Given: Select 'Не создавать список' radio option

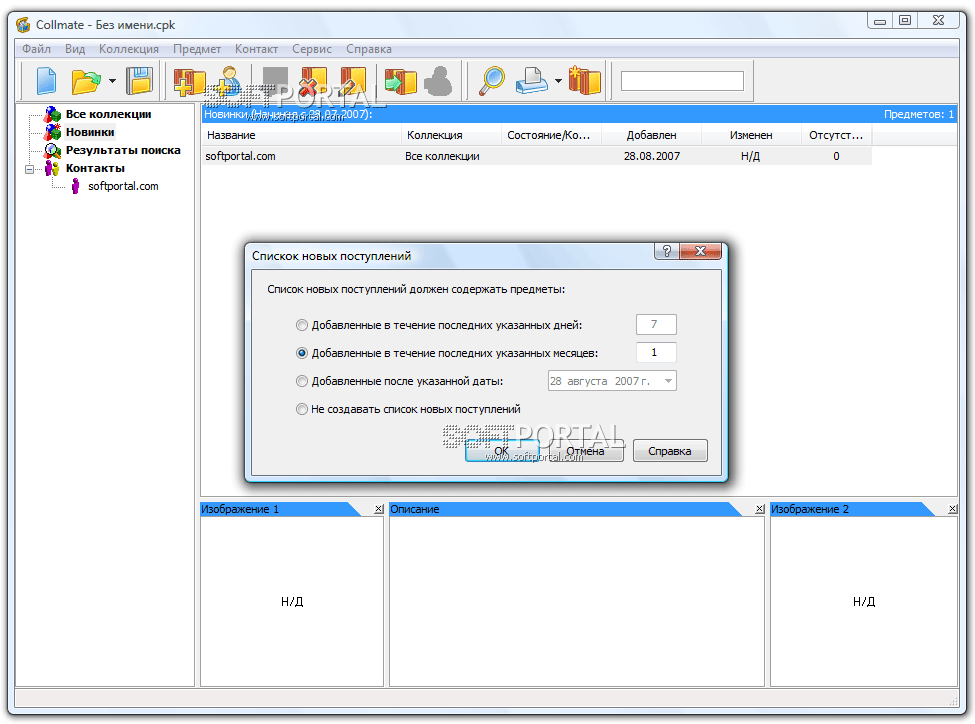Looking at the screenshot, I should coord(302,409).
